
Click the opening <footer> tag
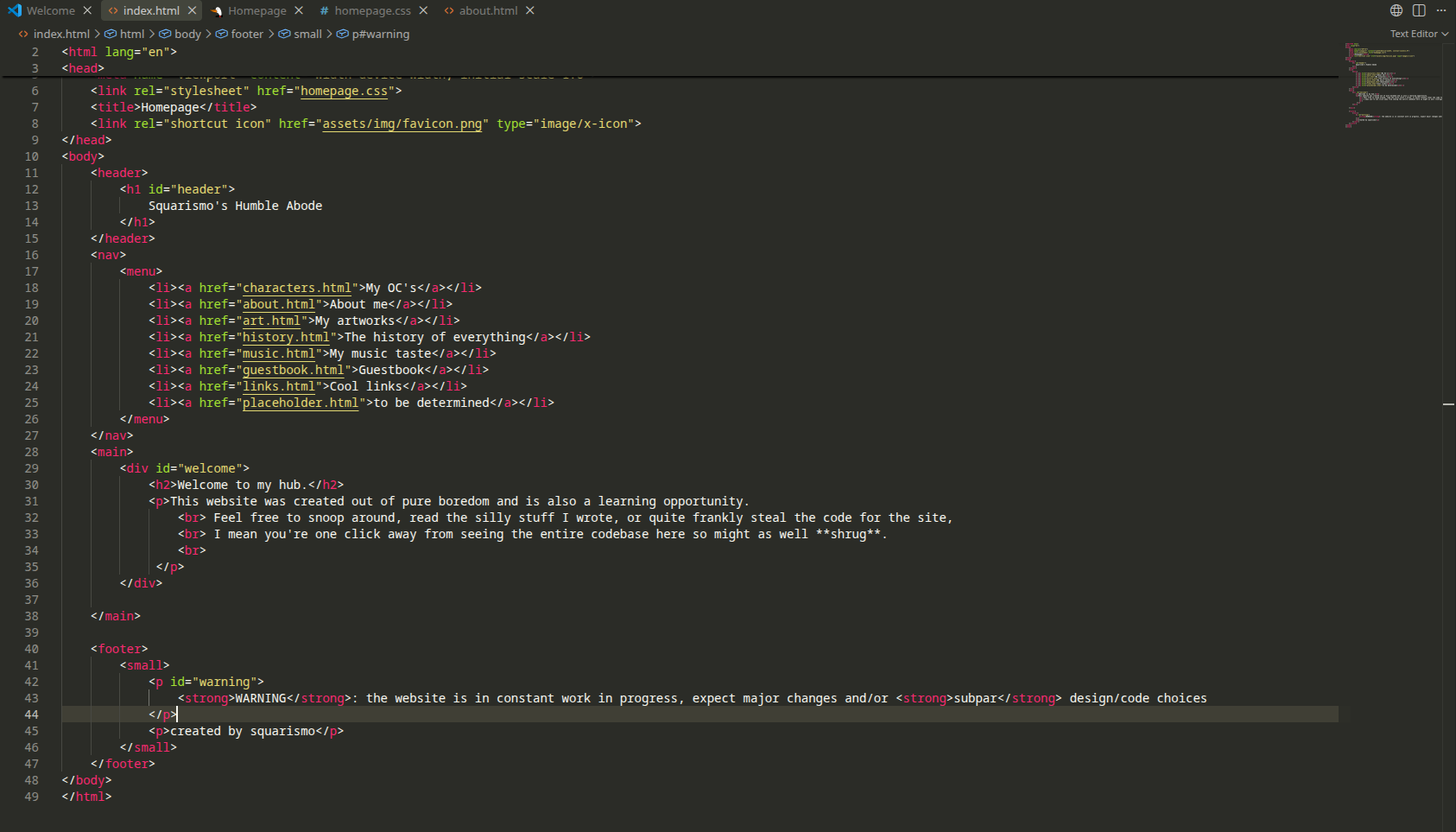(x=119, y=649)
